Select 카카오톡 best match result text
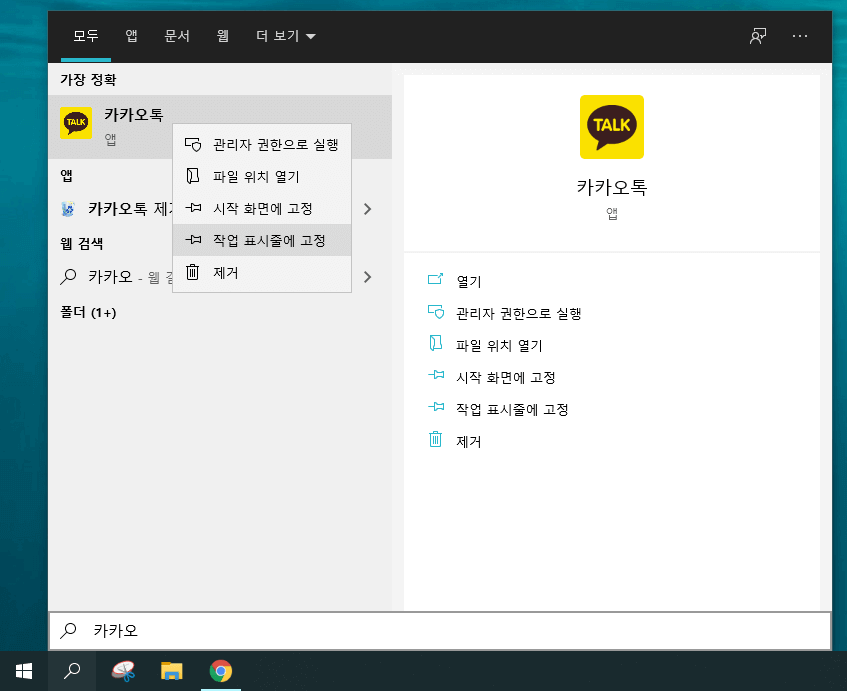The image size is (847, 691). [x=133, y=115]
